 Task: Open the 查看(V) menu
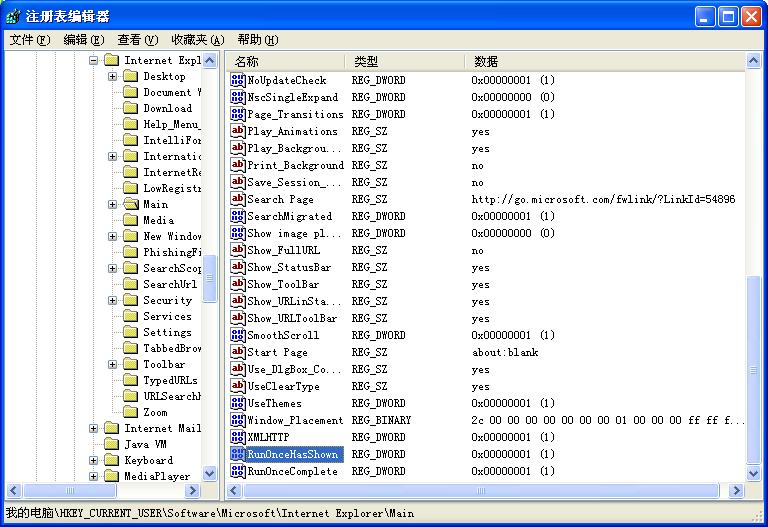[138, 40]
